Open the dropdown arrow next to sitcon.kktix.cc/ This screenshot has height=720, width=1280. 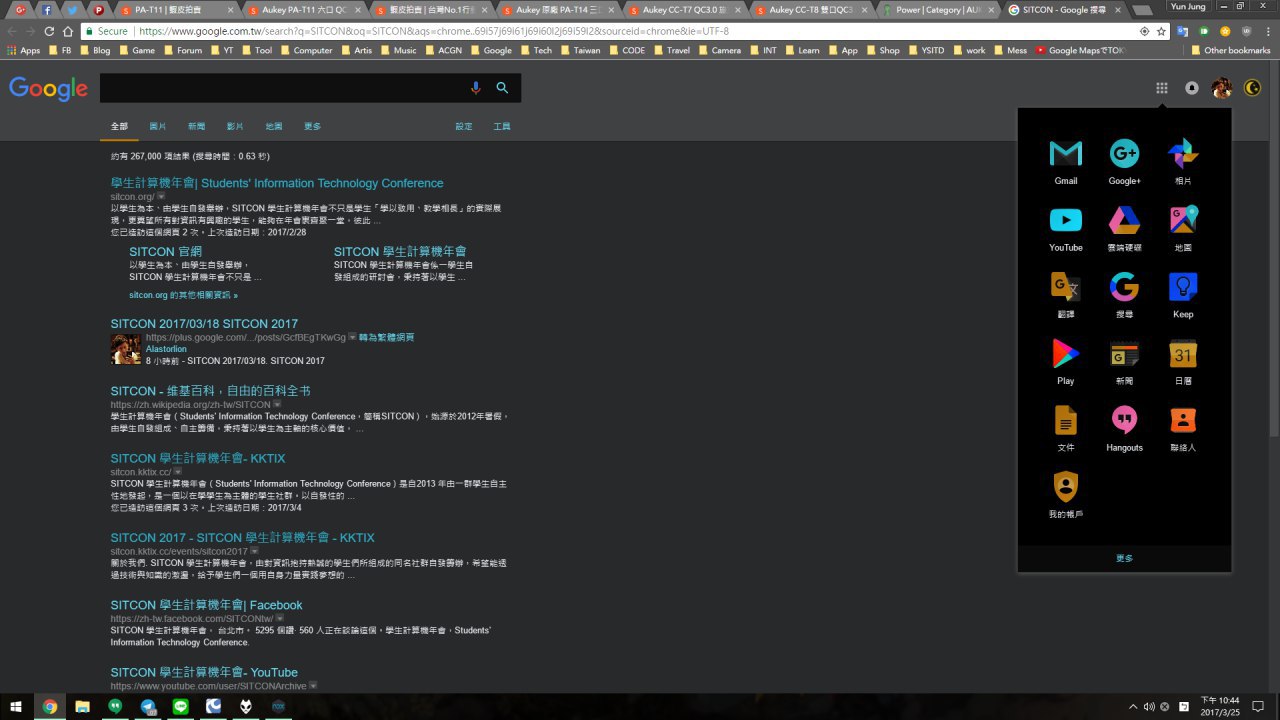177,472
